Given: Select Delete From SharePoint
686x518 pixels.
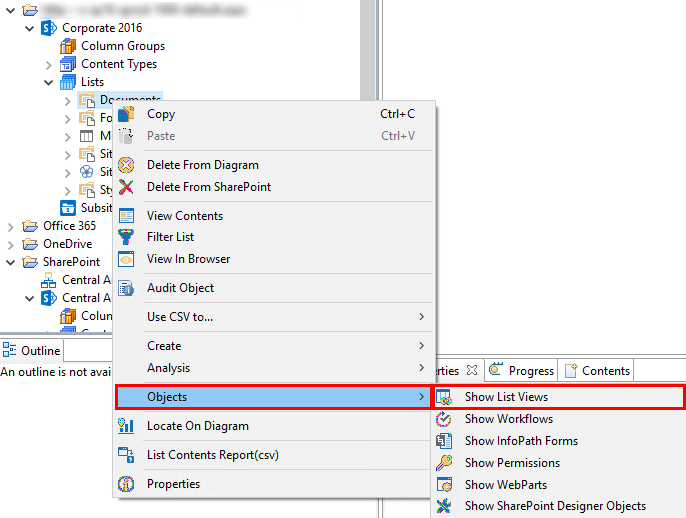Looking at the screenshot, I should (274, 187).
